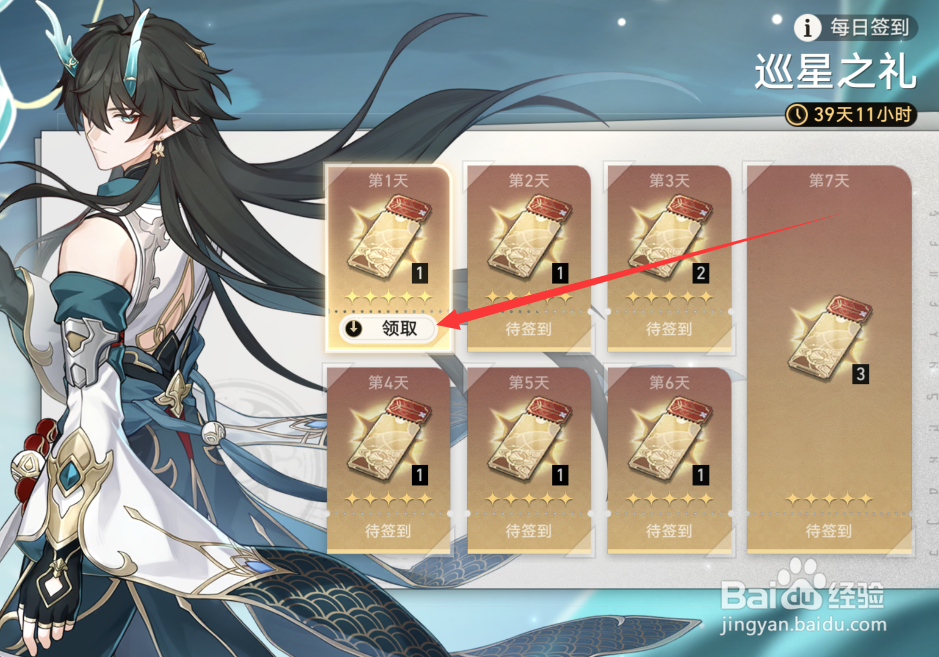Click the clock icon beside 39天11小时
Screen dimensions: 939x657
[x=797, y=114]
